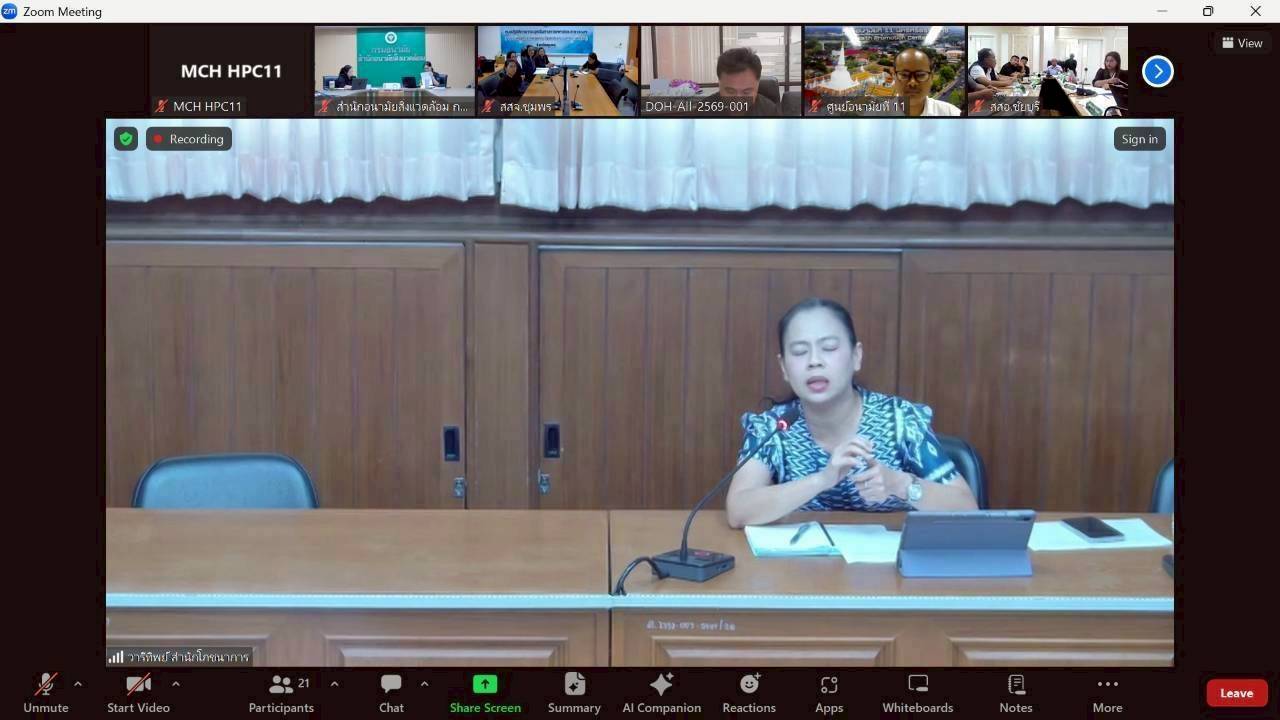Image resolution: width=1280 pixels, height=720 pixels.
Task: Open the View layout menu
Action: tap(1242, 43)
